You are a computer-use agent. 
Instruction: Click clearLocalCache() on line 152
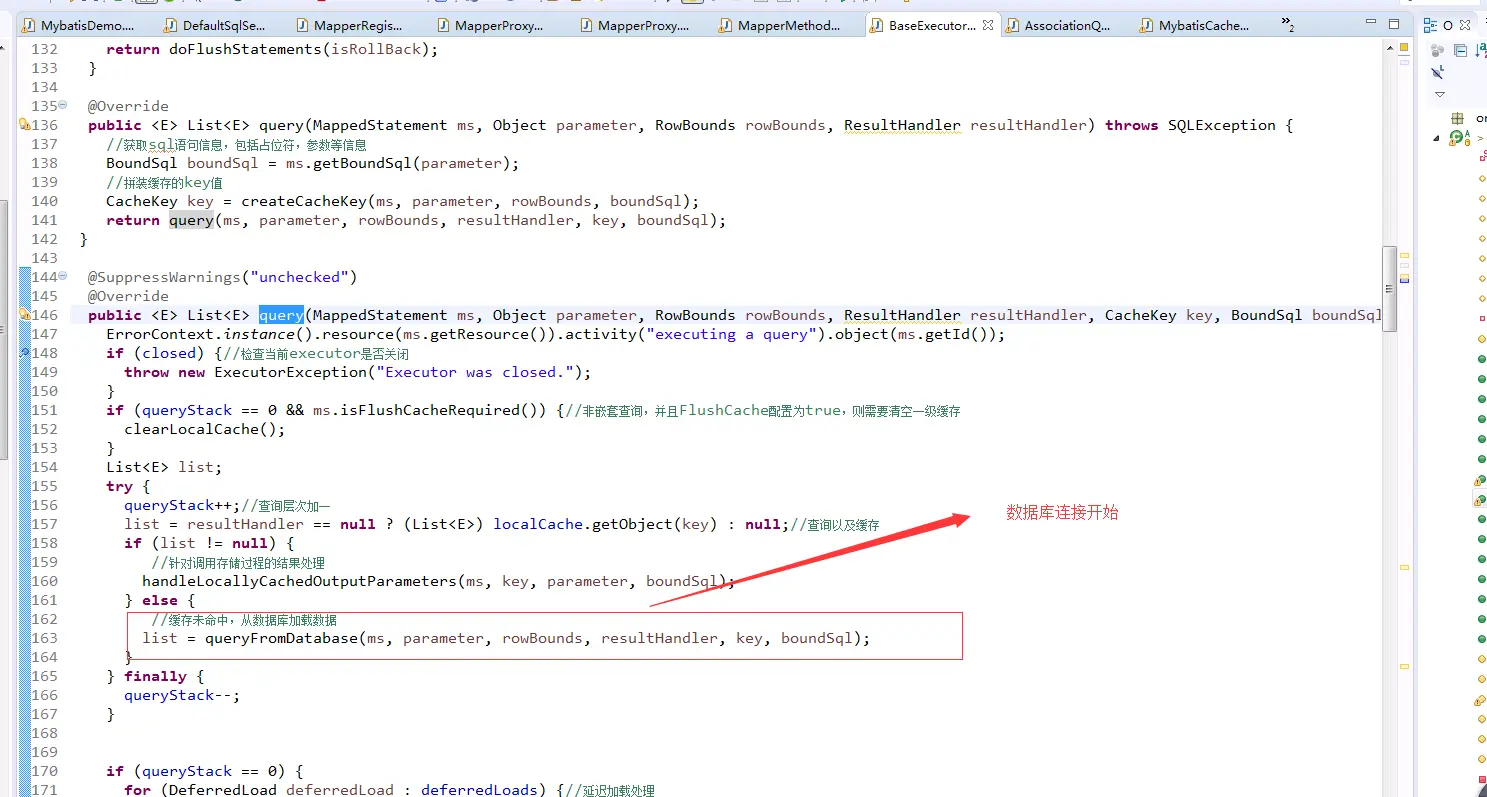[x=205, y=429]
